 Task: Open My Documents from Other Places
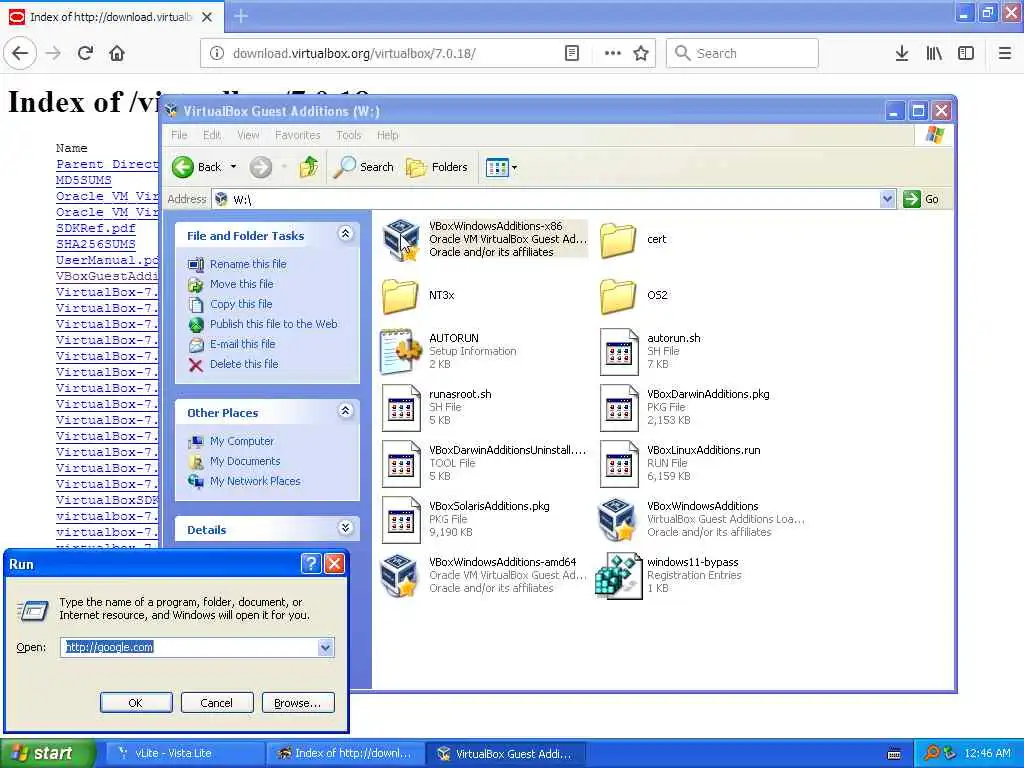[245, 461]
